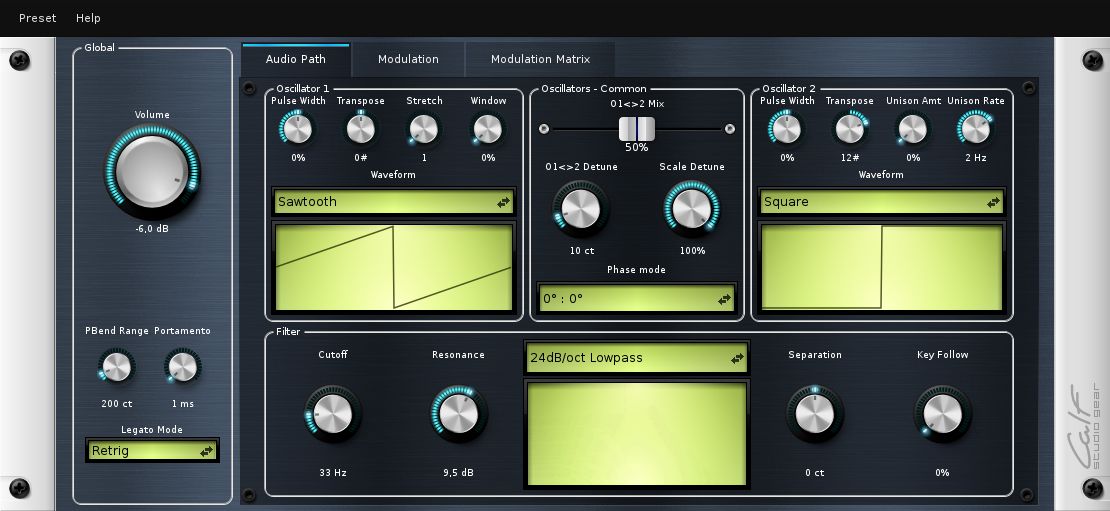Open the Sawtooth waveform dropdown
Screen dimensions: 1110x511
pyautogui.click(x=393, y=202)
